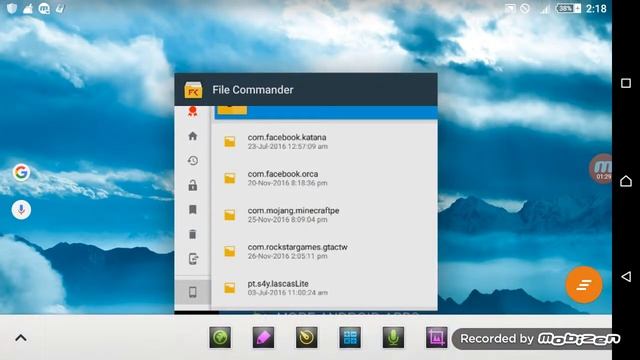Image resolution: width=640 pixels, height=360 pixels.
Task: Tap the Android Home navigation button
Action: (x=626, y=181)
